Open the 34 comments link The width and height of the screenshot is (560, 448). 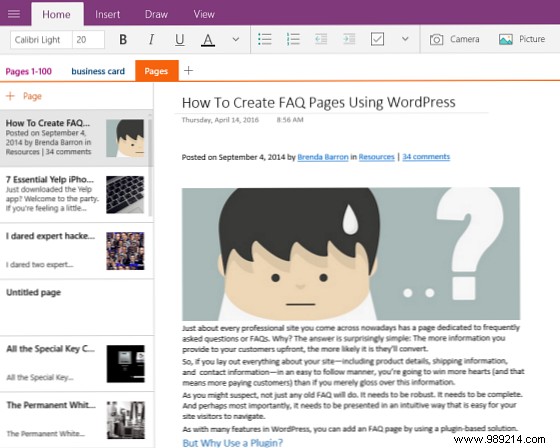(426, 157)
